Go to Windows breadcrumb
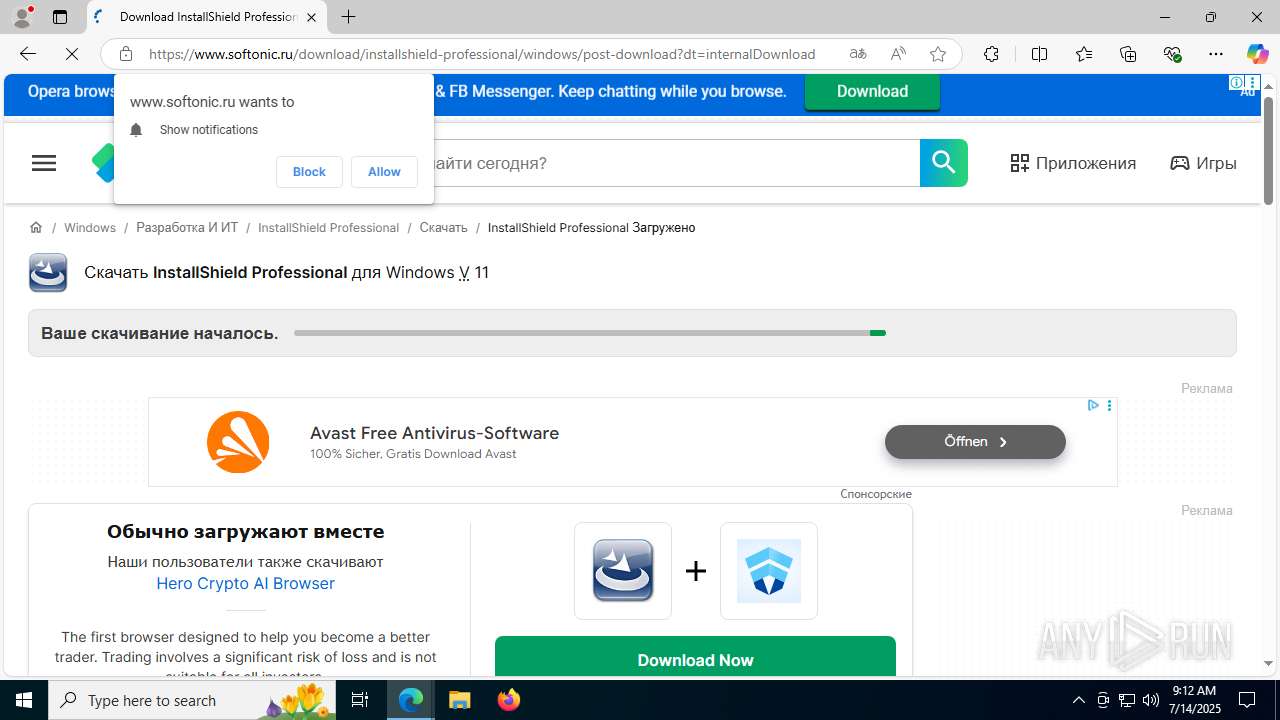The height and width of the screenshot is (720, 1280). point(90,228)
